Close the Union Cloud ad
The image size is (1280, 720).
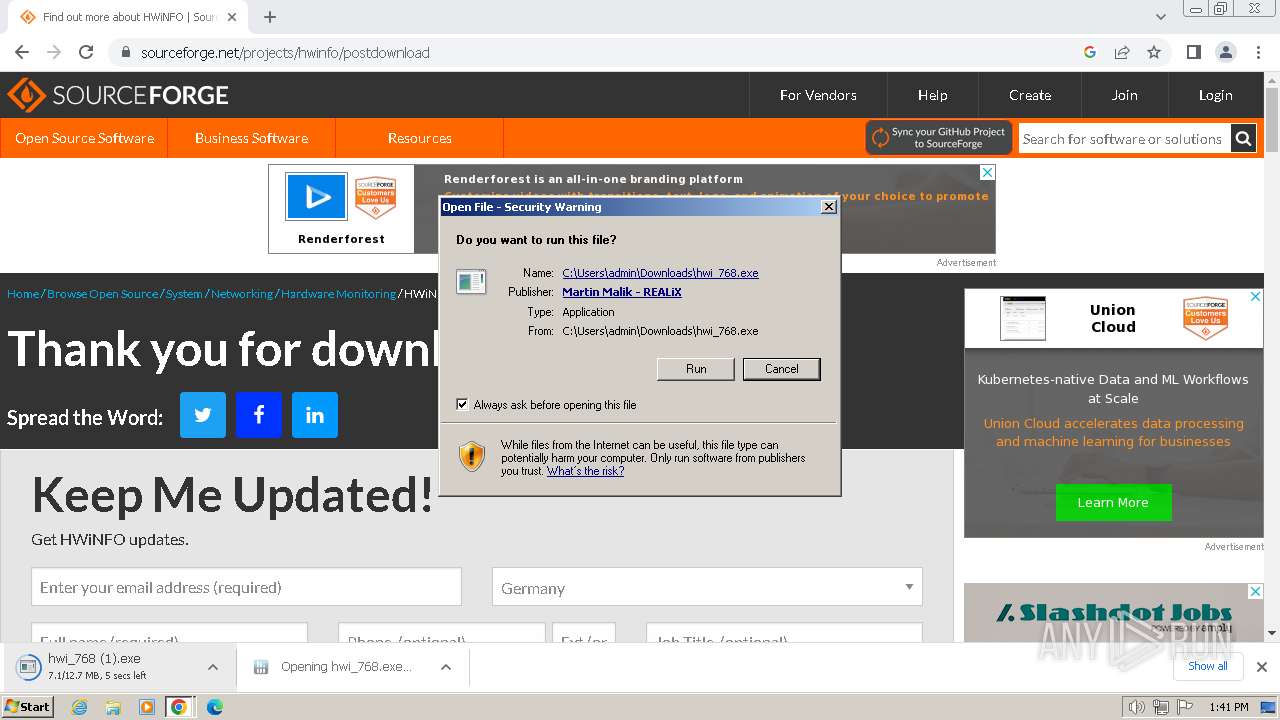coord(1255,297)
